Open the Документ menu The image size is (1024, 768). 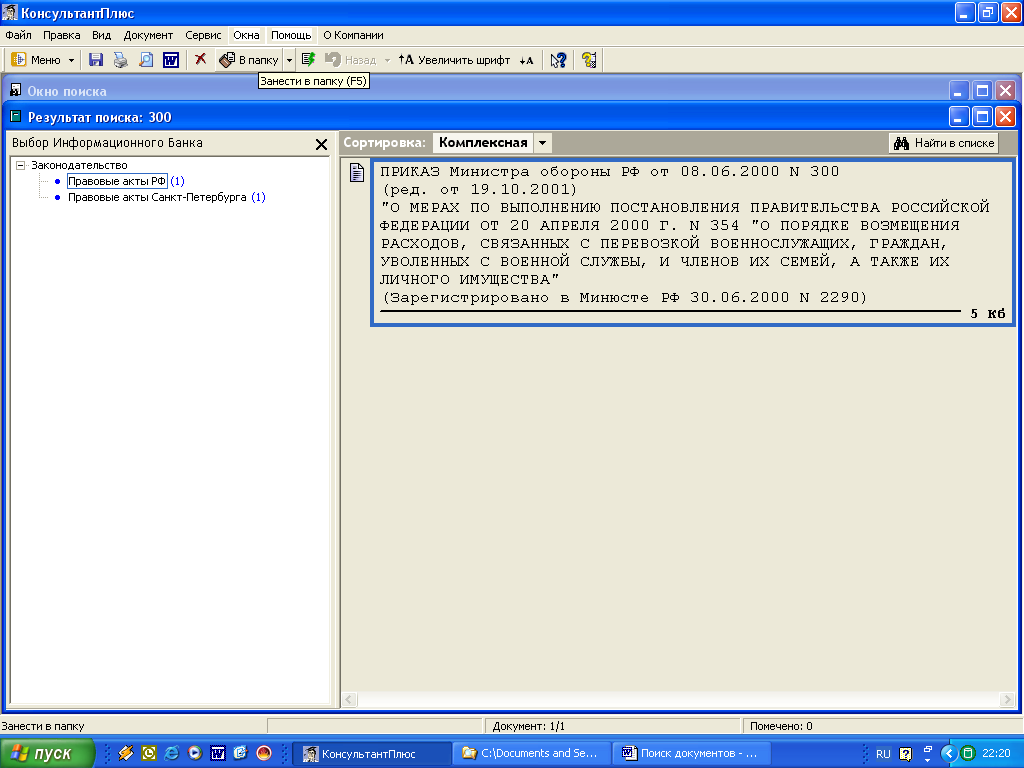[148, 35]
